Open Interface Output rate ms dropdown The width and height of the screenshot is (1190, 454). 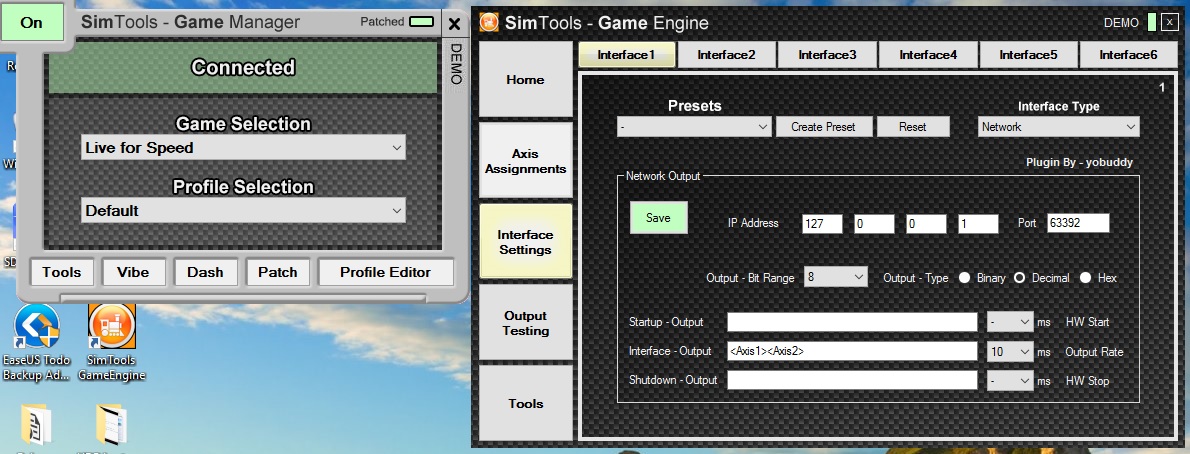1009,352
